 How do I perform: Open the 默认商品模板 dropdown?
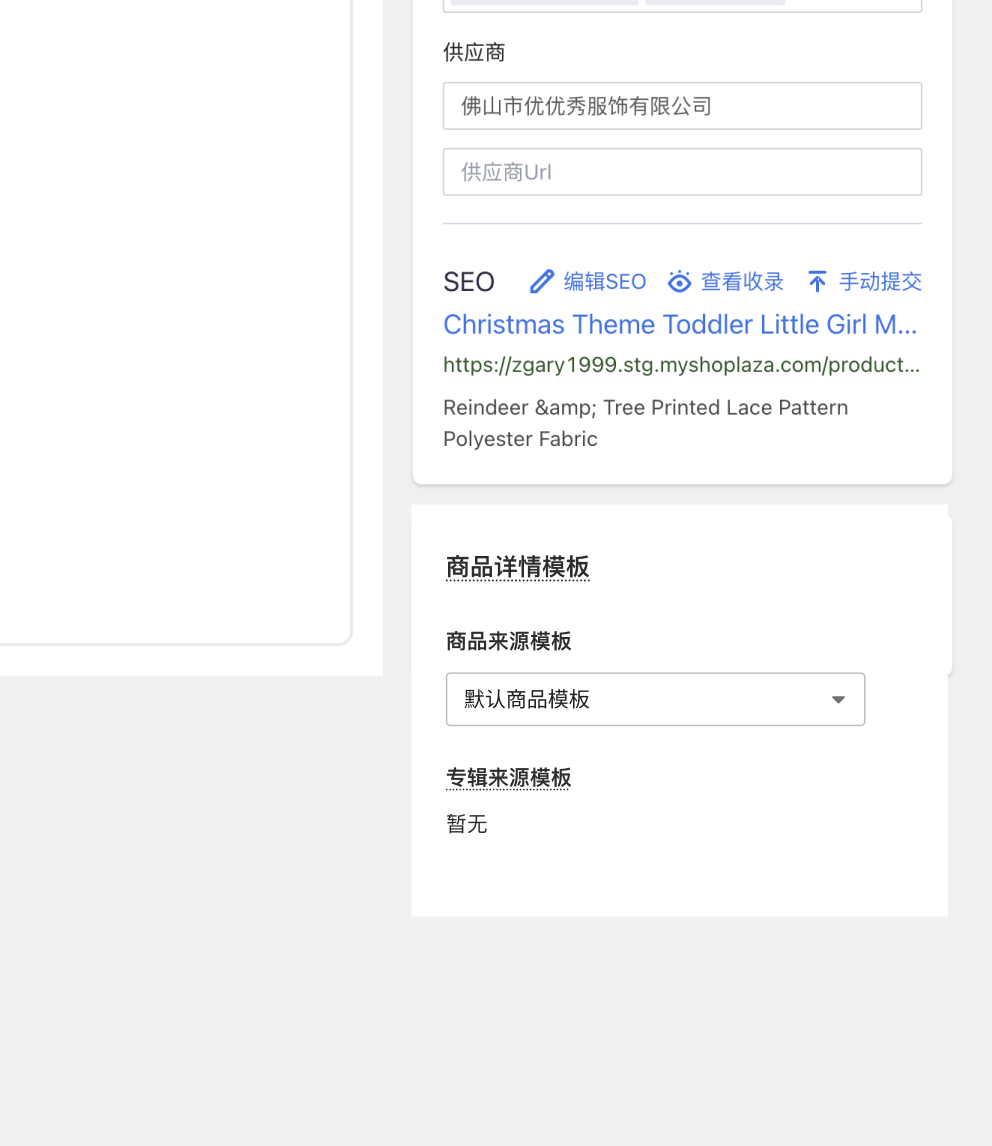coord(640,699)
